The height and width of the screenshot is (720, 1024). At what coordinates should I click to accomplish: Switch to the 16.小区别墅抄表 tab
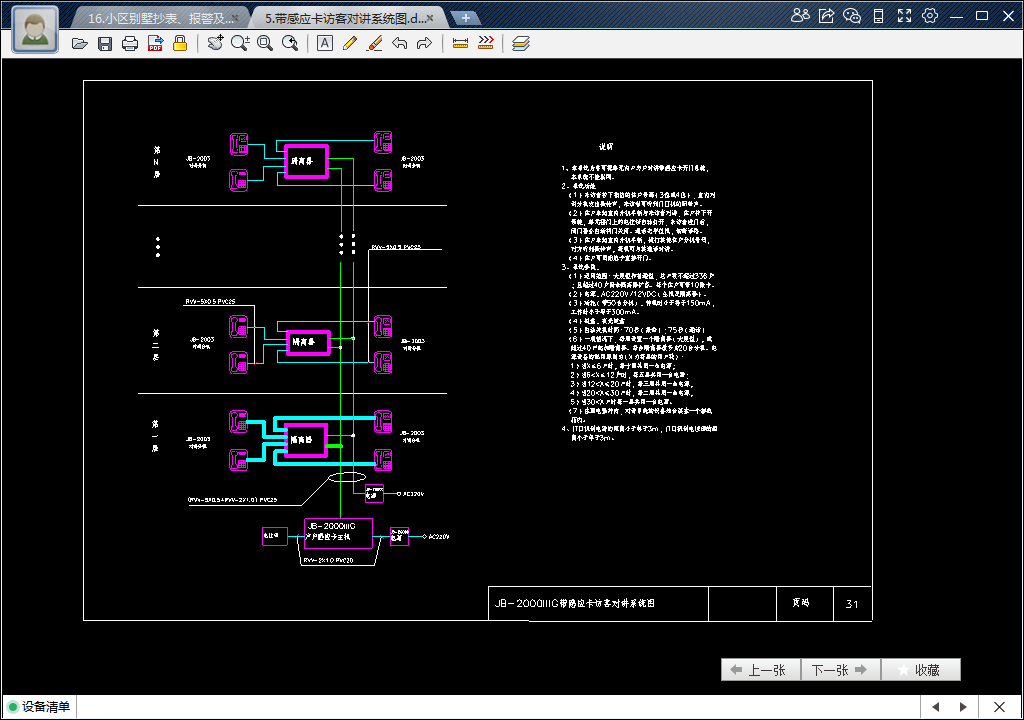click(x=158, y=18)
